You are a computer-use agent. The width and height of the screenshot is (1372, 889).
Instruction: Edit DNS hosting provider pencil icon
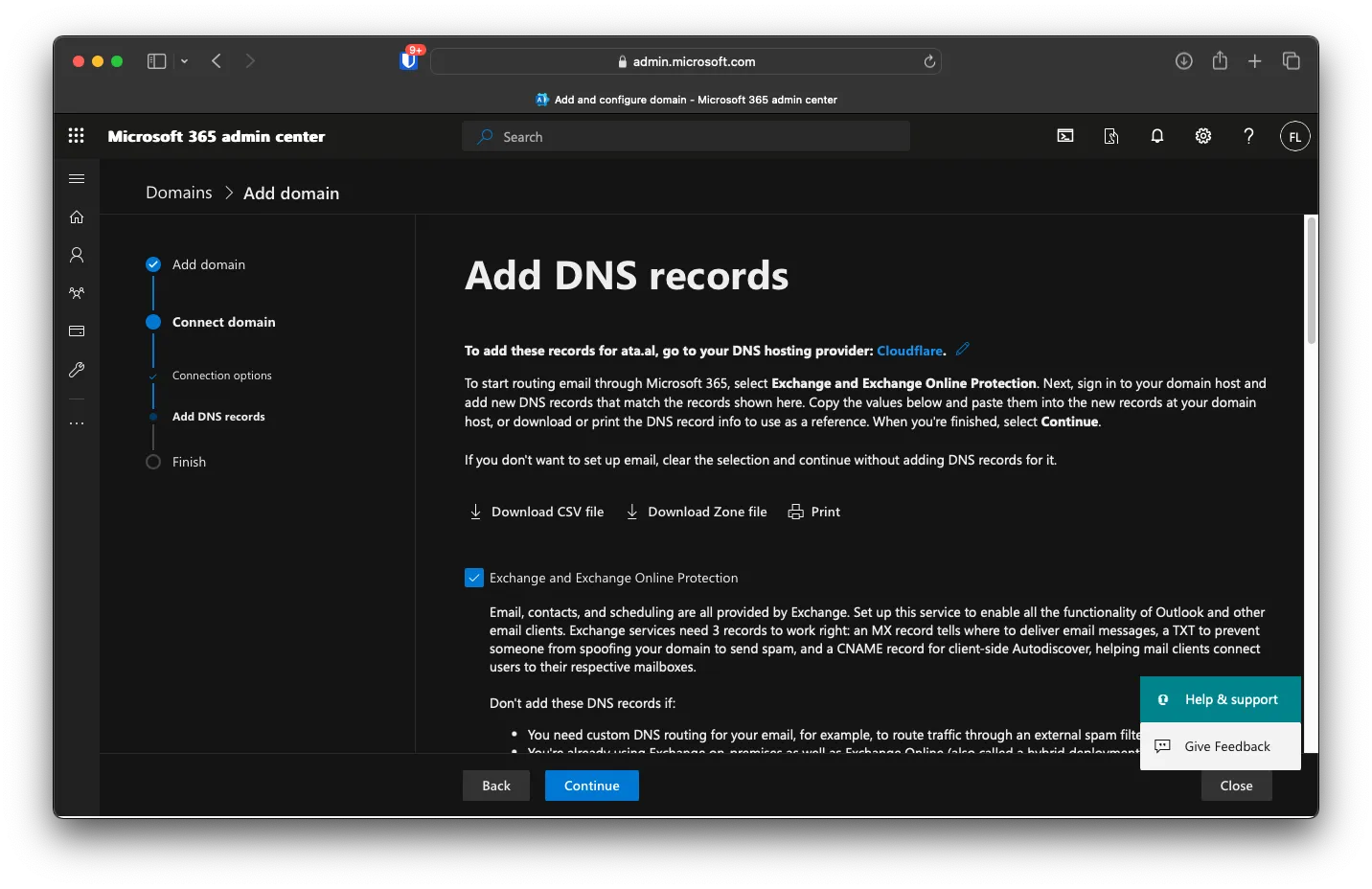963,349
